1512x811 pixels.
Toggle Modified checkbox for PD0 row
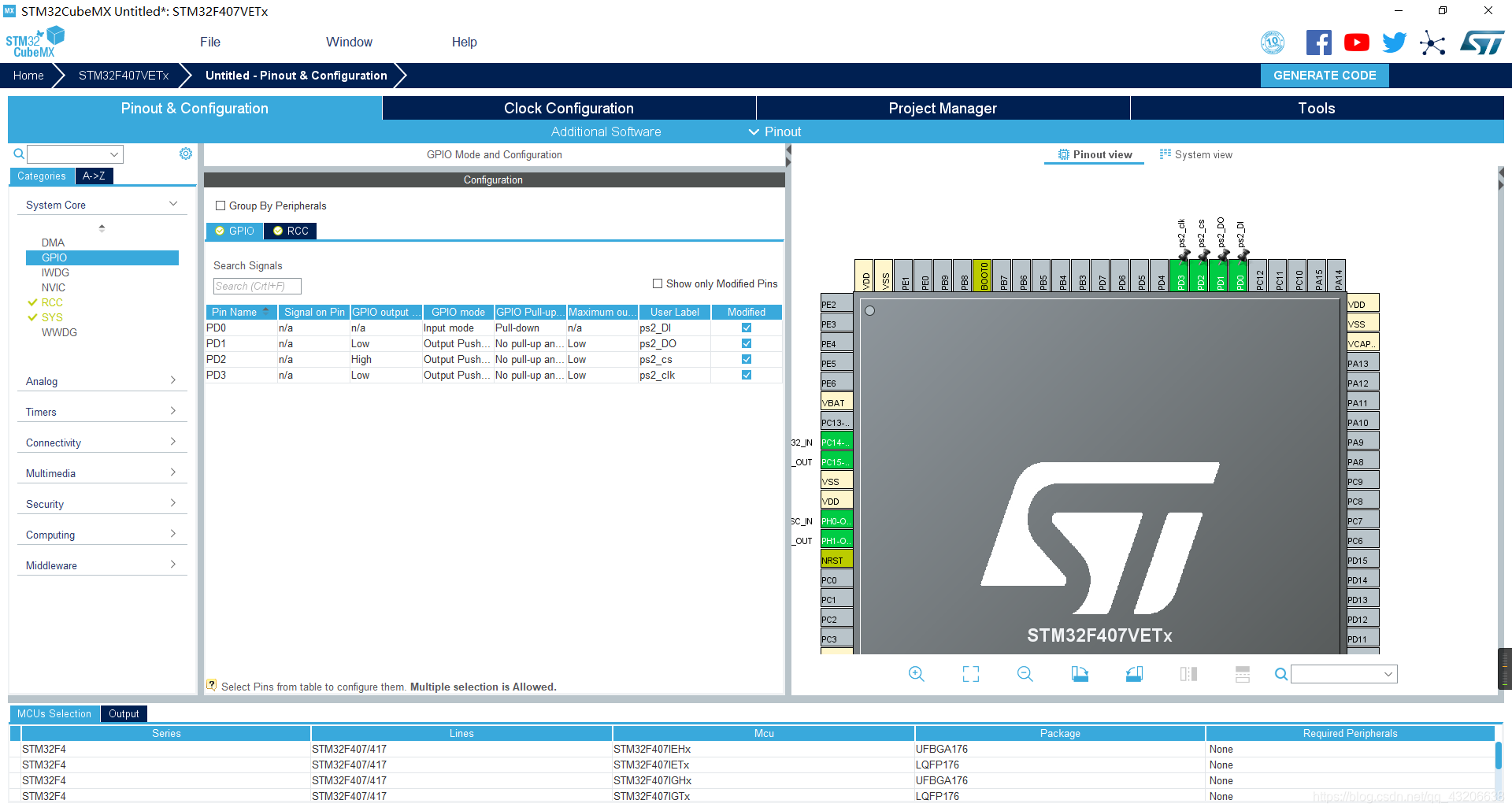point(747,328)
